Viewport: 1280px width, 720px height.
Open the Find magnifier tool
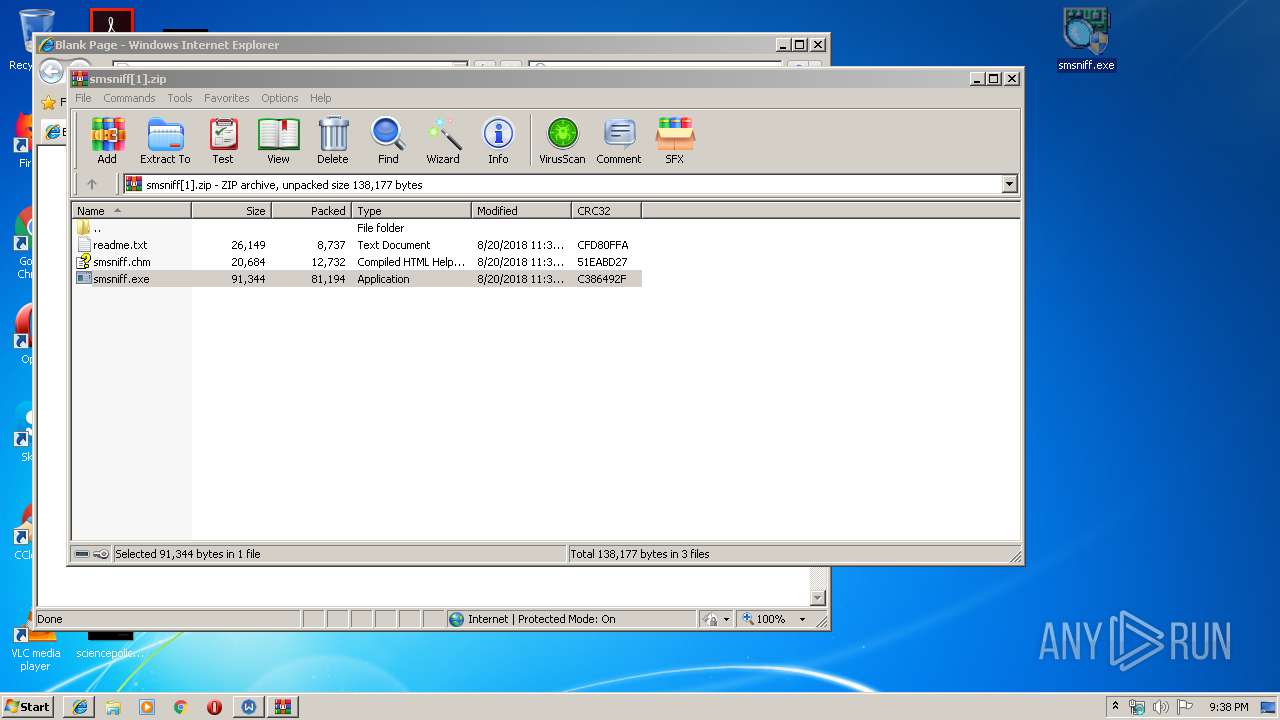click(388, 140)
